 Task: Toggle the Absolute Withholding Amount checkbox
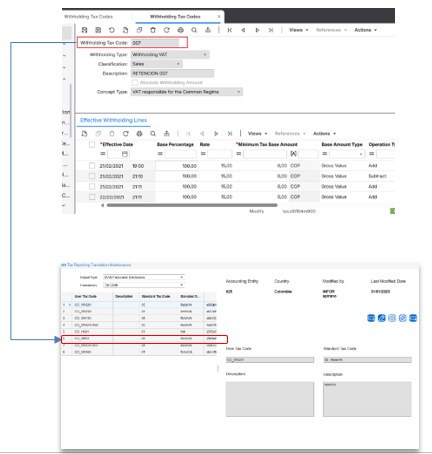(x=135, y=83)
